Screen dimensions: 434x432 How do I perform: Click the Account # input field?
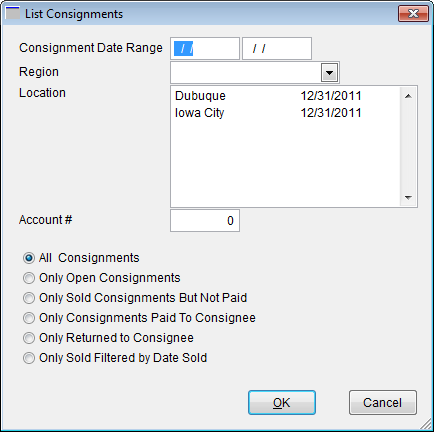tap(205, 220)
